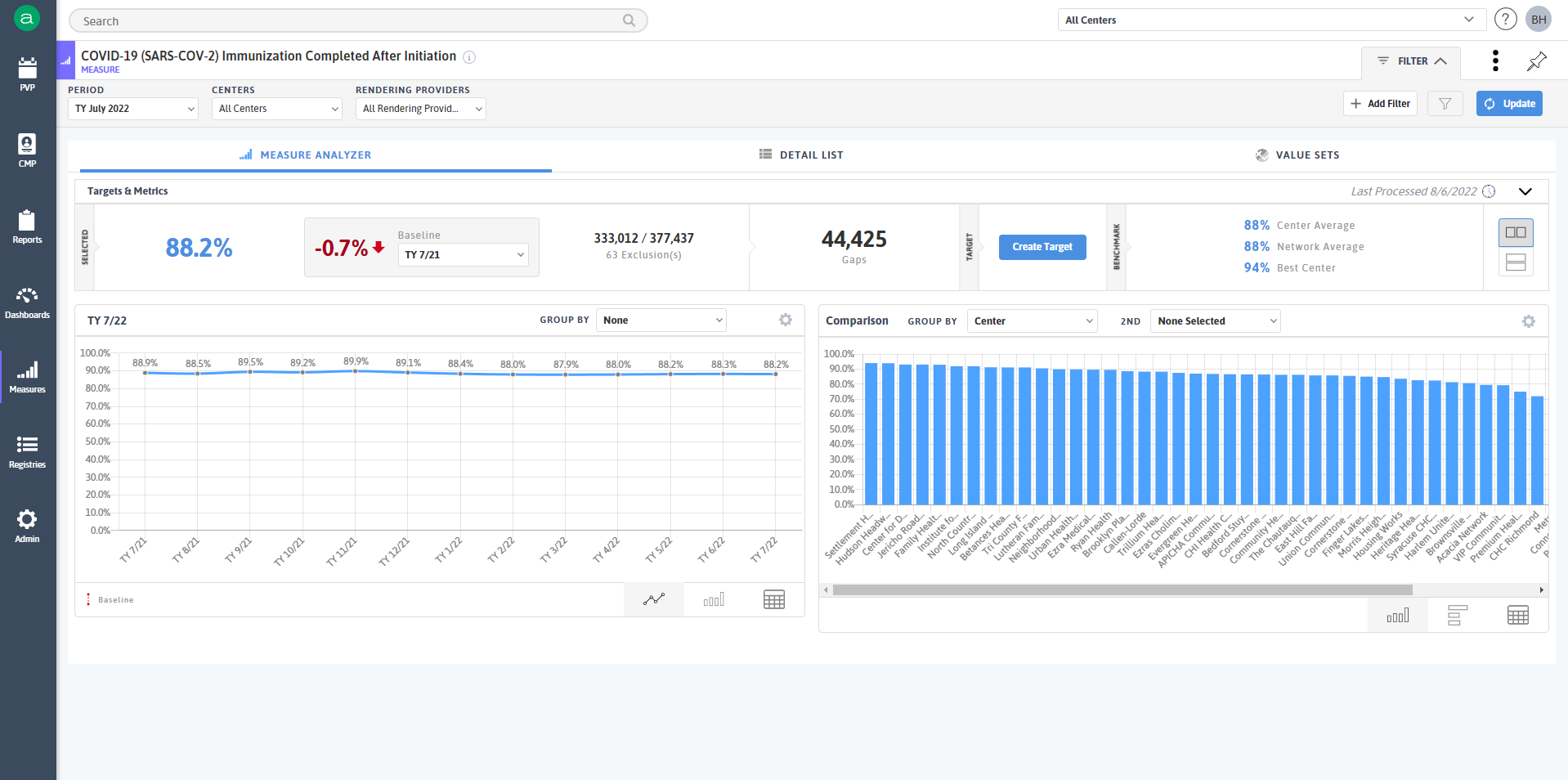The width and height of the screenshot is (1568, 780).
Task: Open the trend Group By None dropdown
Action: point(661,321)
